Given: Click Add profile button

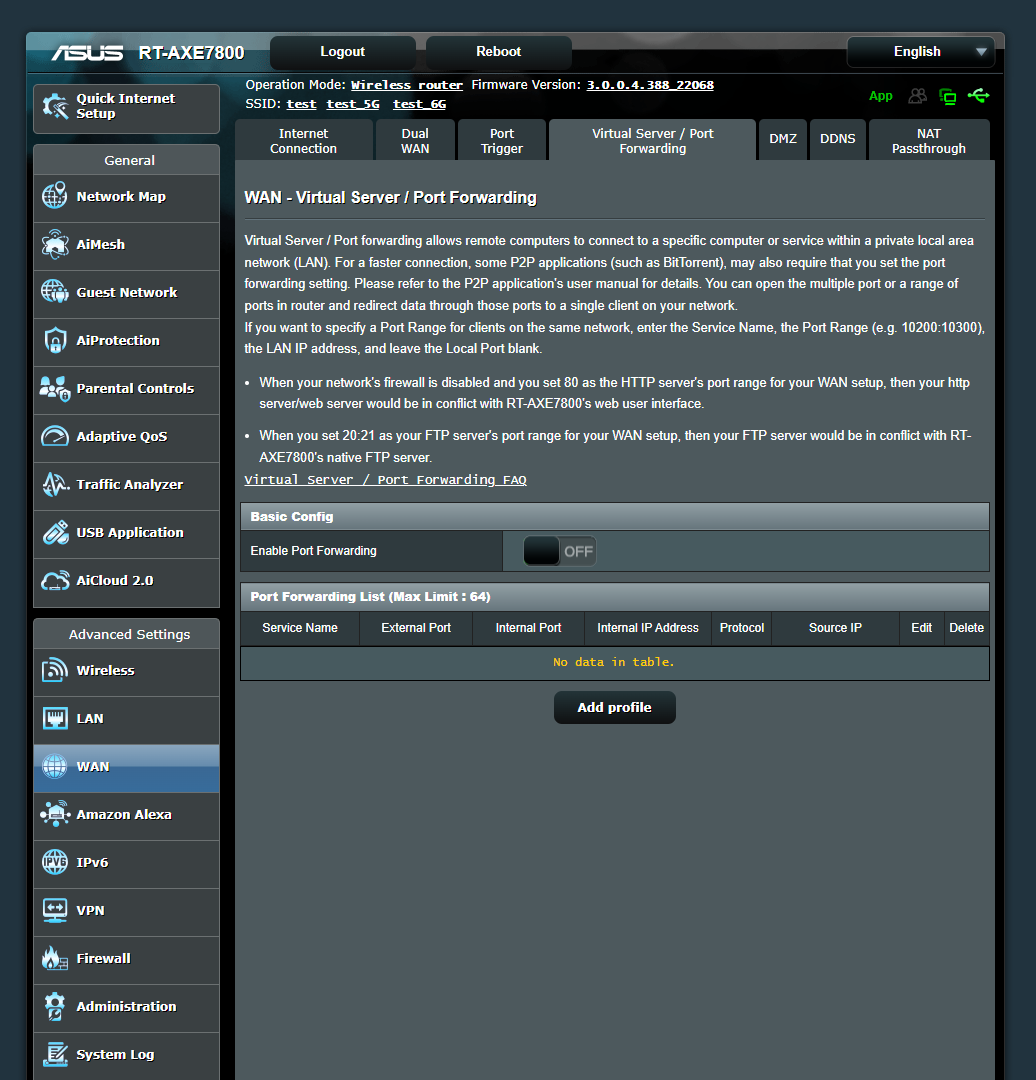Looking at the screenshot, I should point(614,707).
